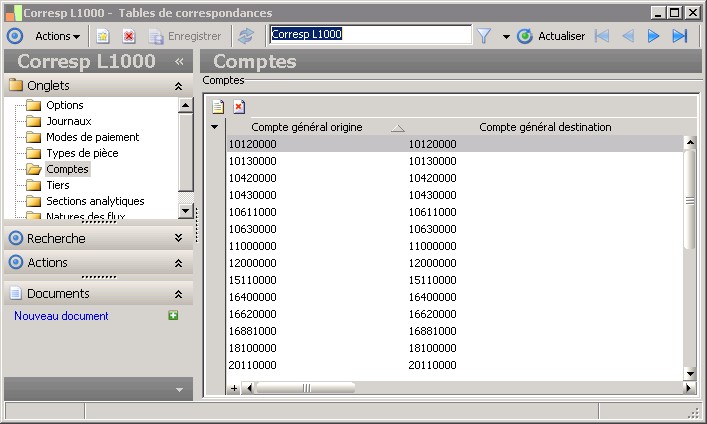Open the Actions dropdown menu
This screenshot has width=707, height=424.
point(57,36)
